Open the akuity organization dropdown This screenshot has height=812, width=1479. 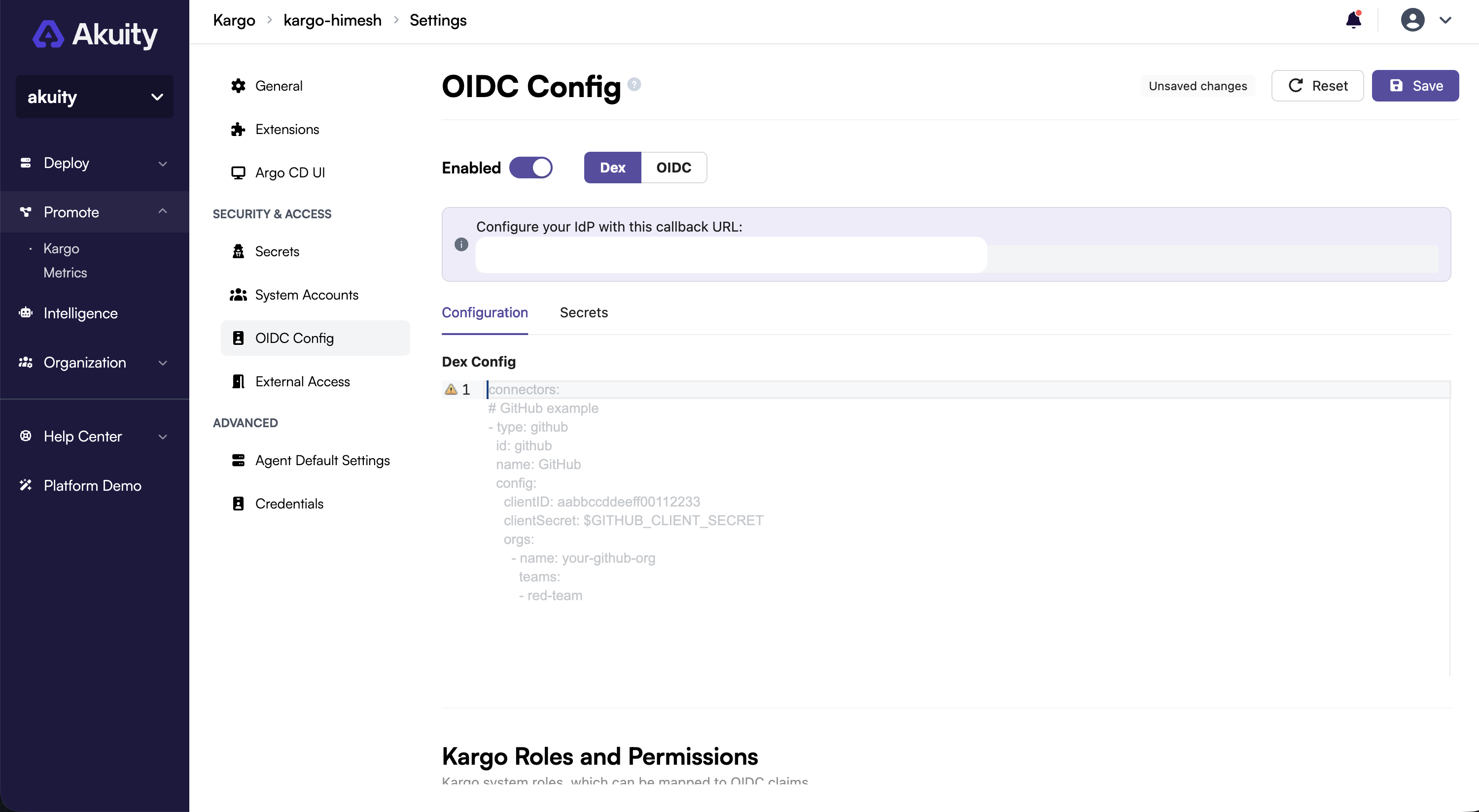pyautogui.click(x=94, y=97)
